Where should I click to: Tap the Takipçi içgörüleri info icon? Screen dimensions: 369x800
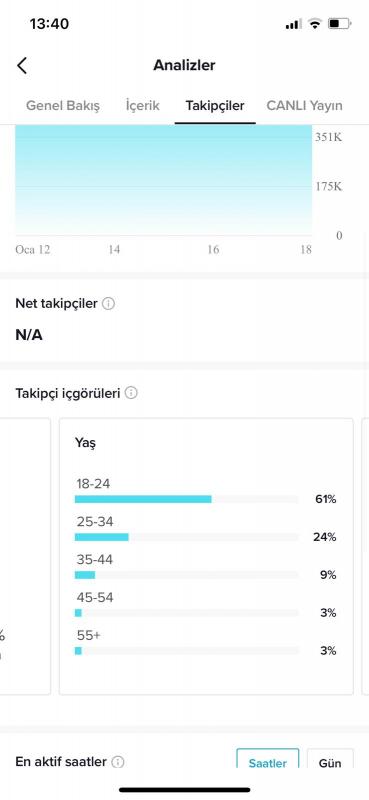[x=131, y=393]
